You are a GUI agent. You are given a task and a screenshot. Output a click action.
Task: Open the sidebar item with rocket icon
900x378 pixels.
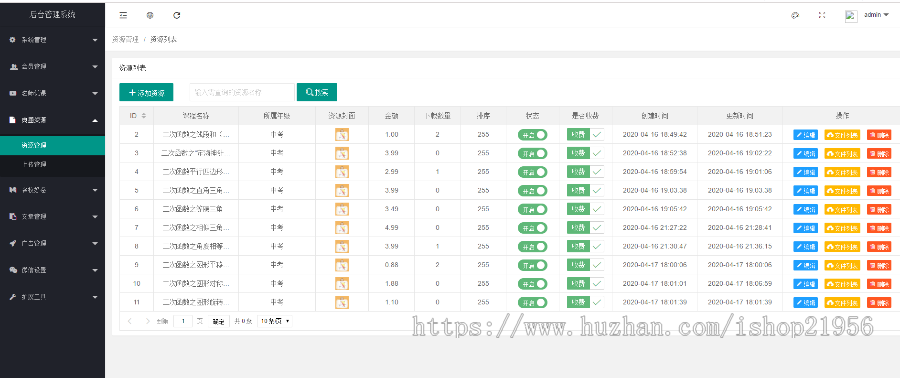(52, 243)
